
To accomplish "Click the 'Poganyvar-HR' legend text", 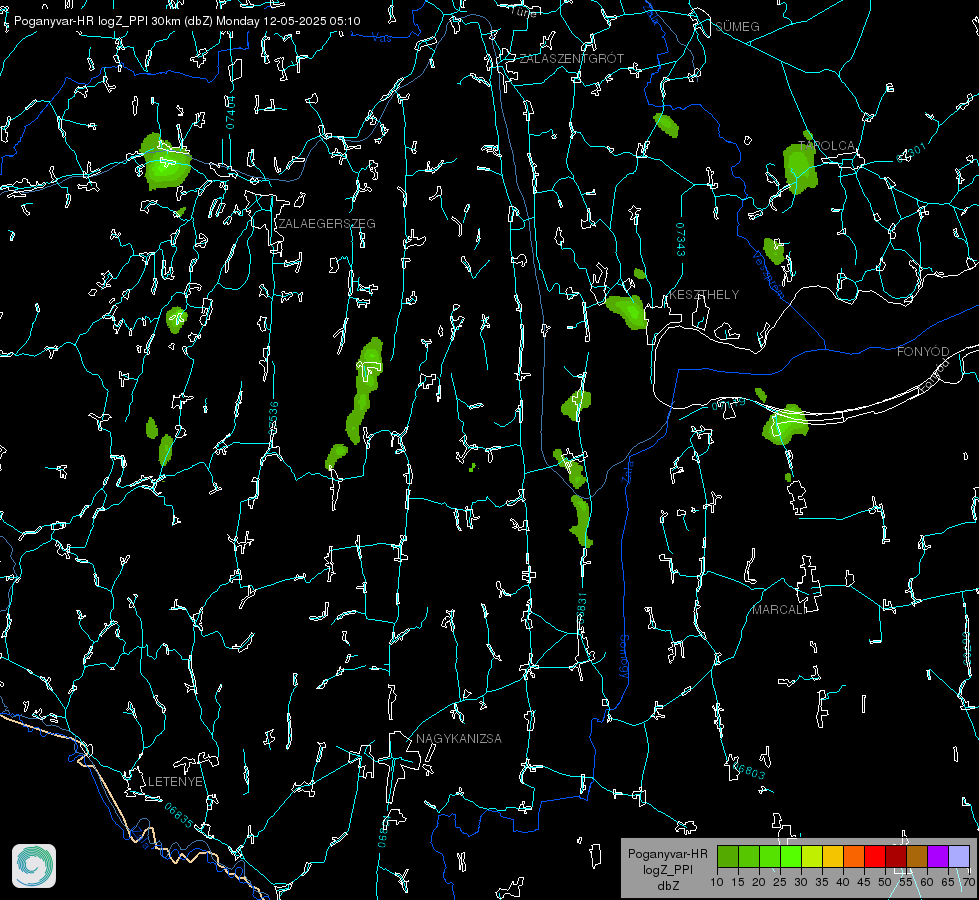I will click(x=667, y=854).
